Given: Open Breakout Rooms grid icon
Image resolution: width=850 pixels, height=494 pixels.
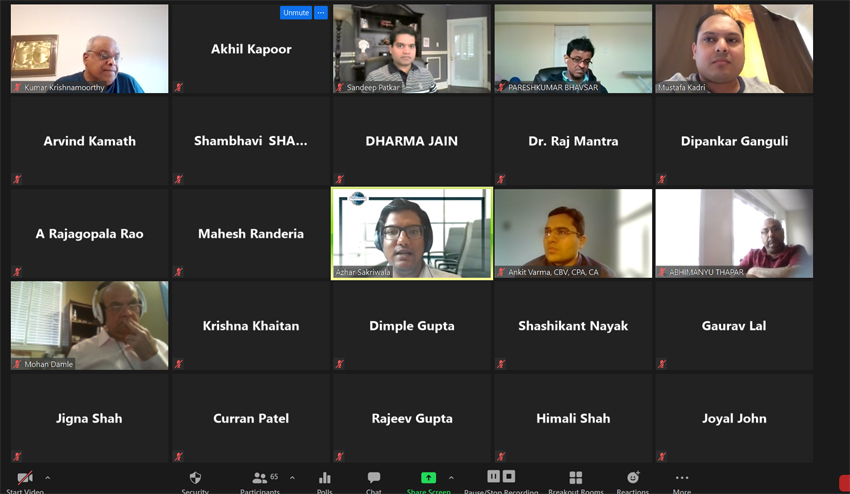Looking at the screenshot, I should pos(576,478).
